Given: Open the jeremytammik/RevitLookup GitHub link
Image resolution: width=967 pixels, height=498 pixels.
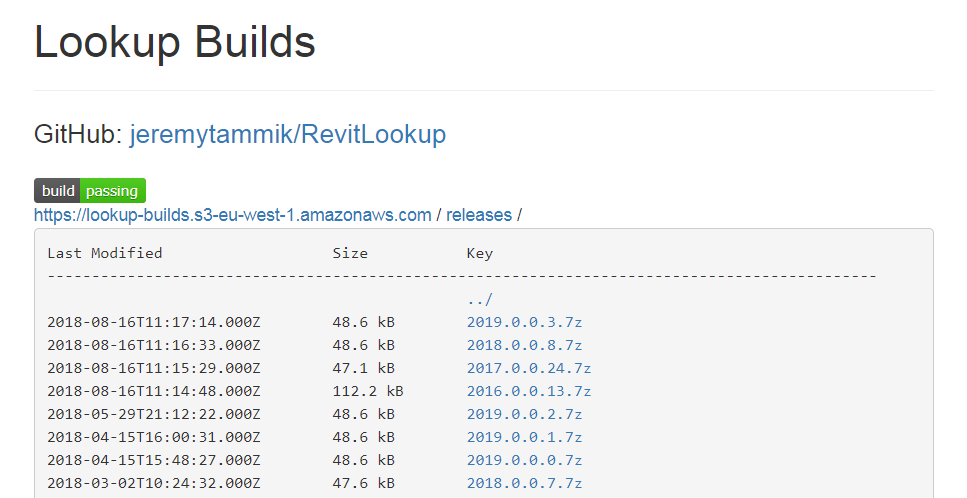Looking at the screenshot, I should coord(287,134).
